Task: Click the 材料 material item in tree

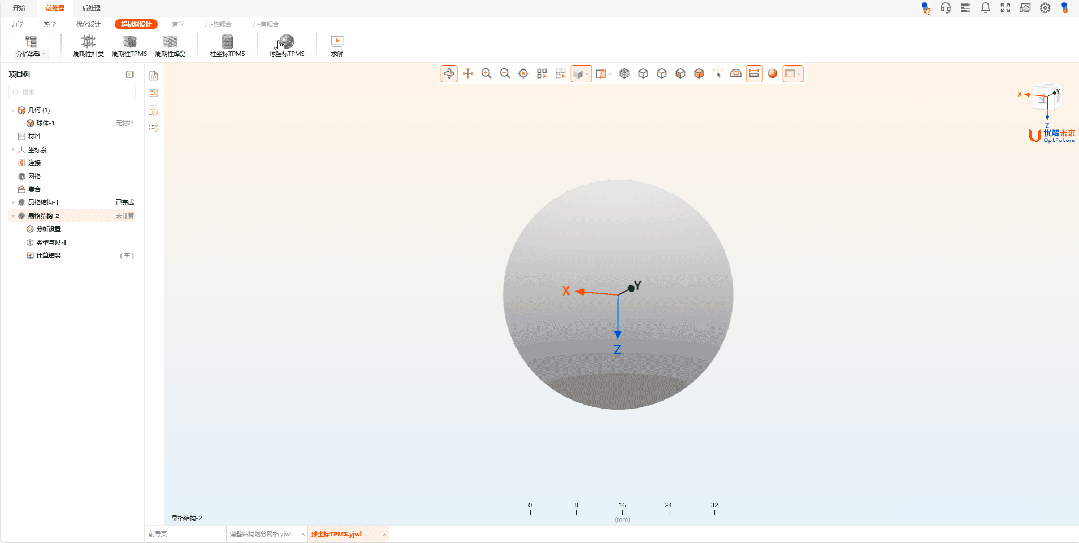Action: click(x=33, y=136)
